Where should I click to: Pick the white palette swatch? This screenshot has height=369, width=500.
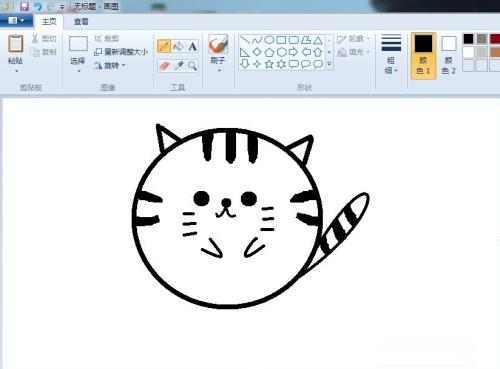click(x=469, y=52)
